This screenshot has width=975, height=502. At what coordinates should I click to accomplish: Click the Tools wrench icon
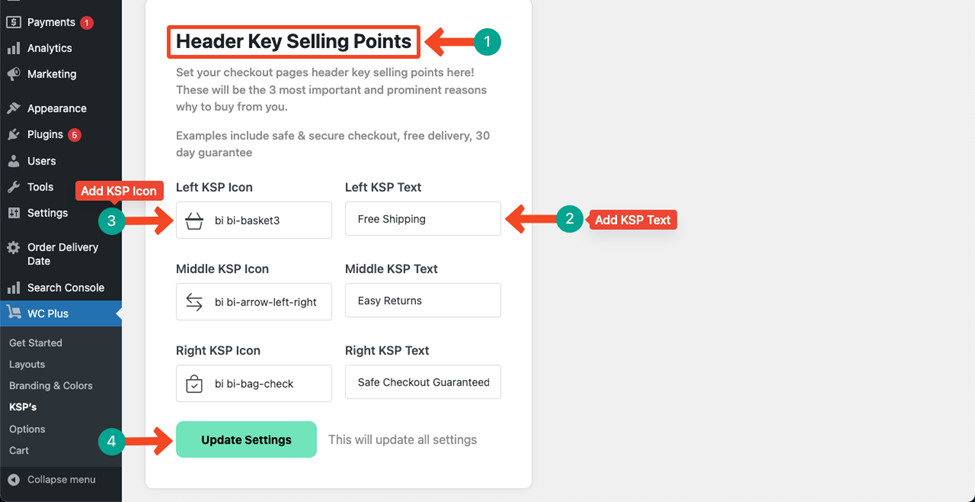coord(14,187)
